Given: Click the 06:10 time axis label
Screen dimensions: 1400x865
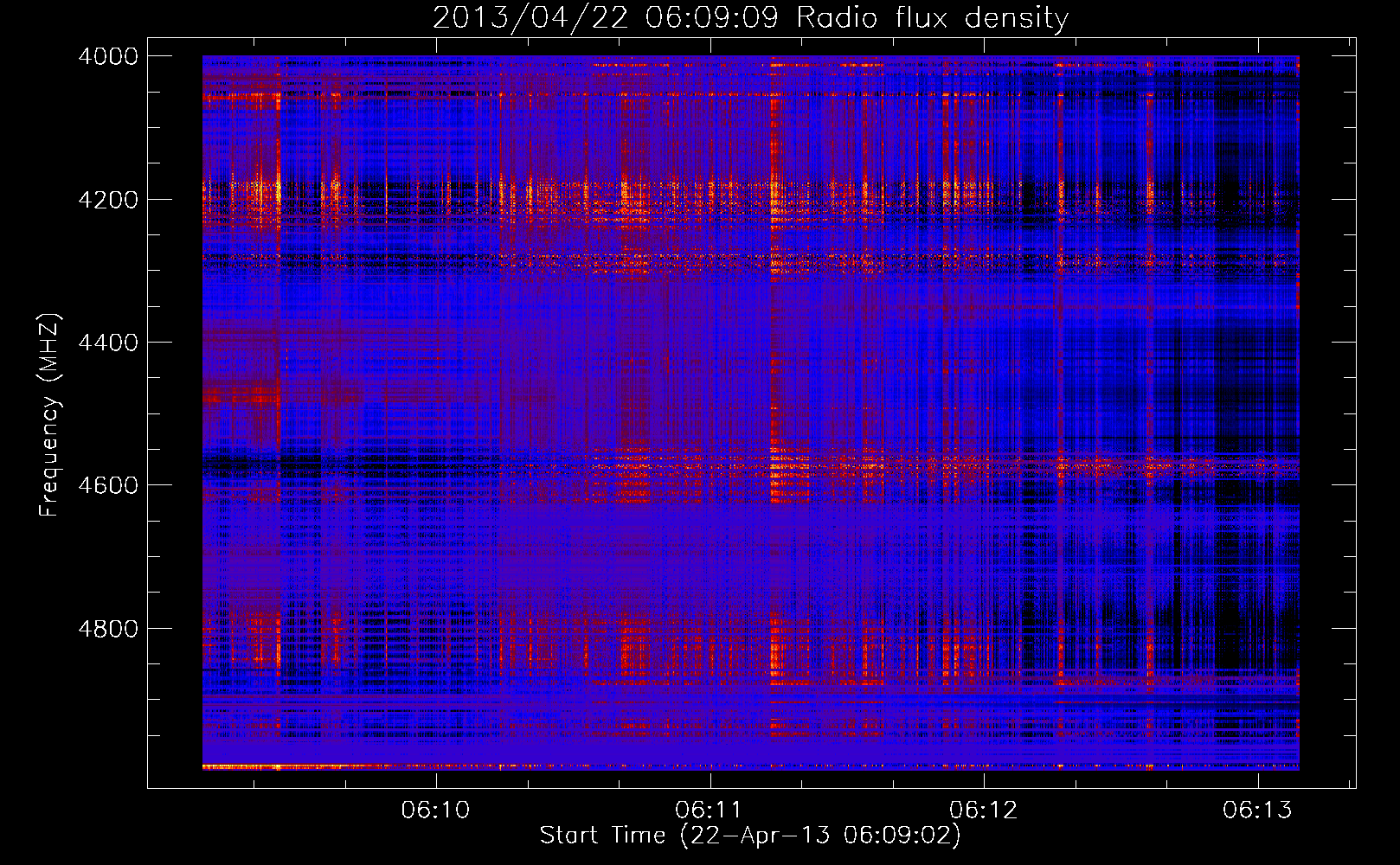Looking at the screenshot, I should [435, 810].
